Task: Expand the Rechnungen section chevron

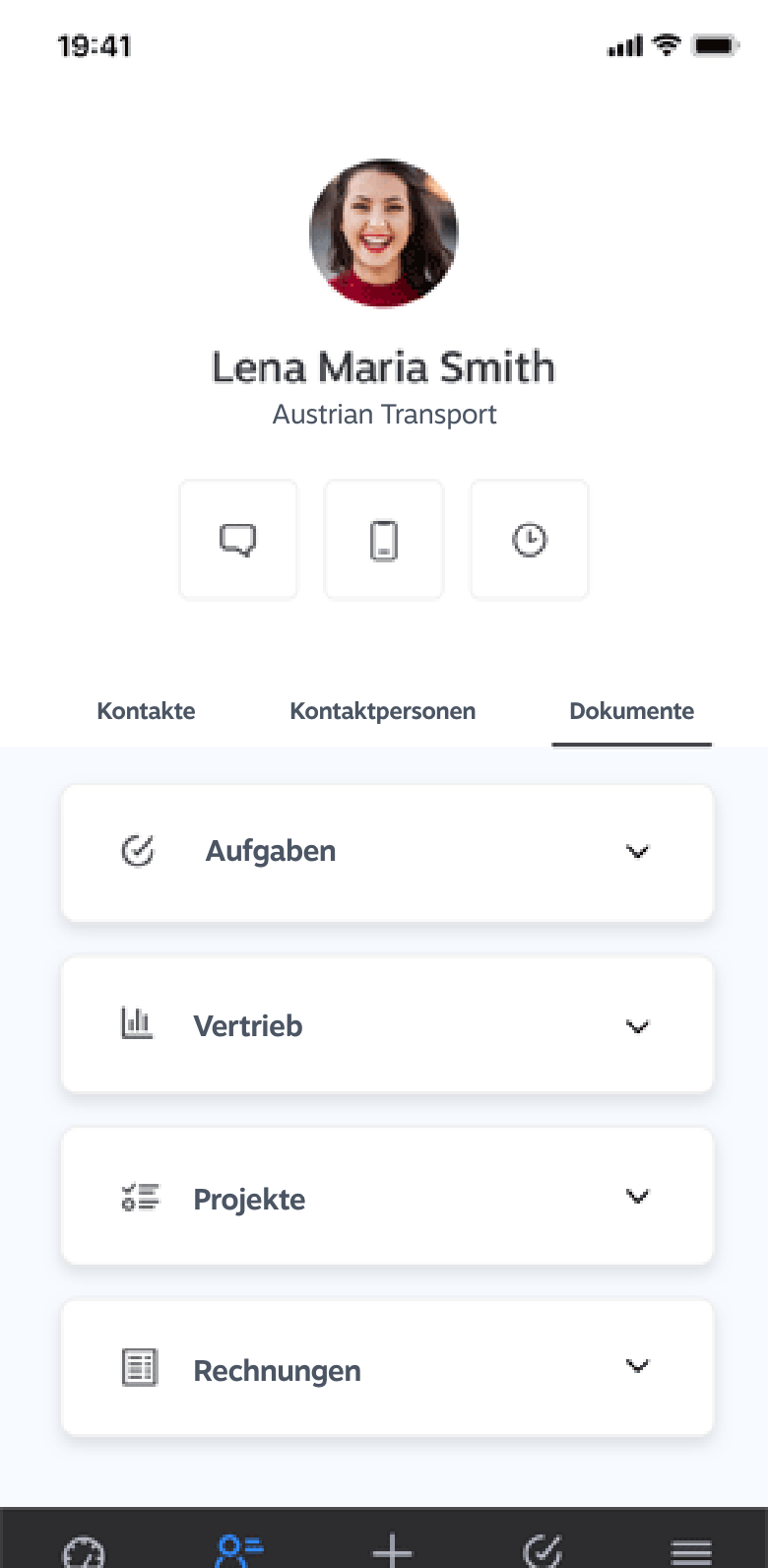Action: click(638, 1365)
